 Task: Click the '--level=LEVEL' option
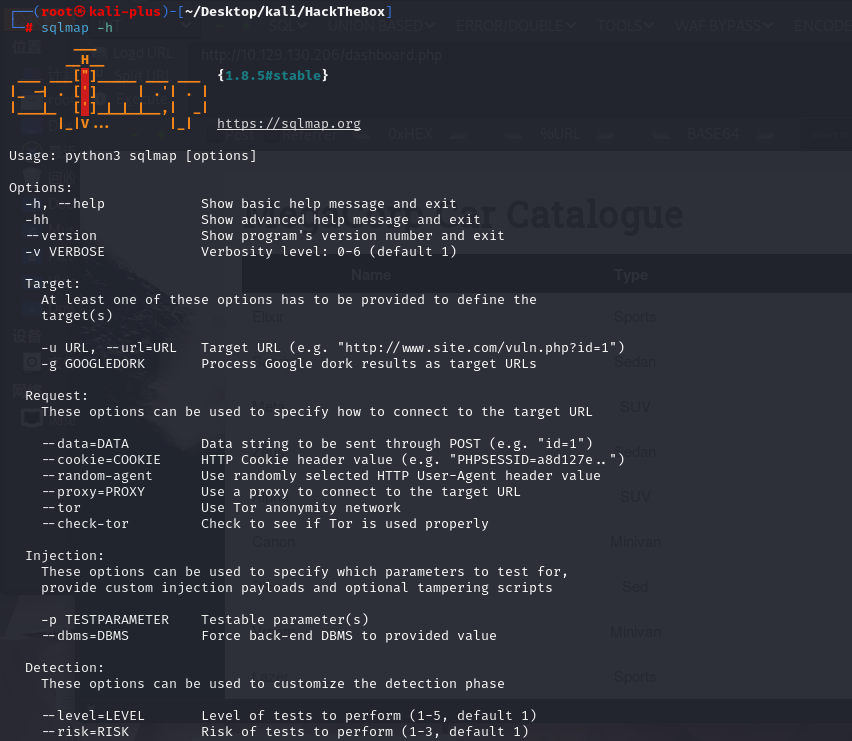(x=93, y=716)
